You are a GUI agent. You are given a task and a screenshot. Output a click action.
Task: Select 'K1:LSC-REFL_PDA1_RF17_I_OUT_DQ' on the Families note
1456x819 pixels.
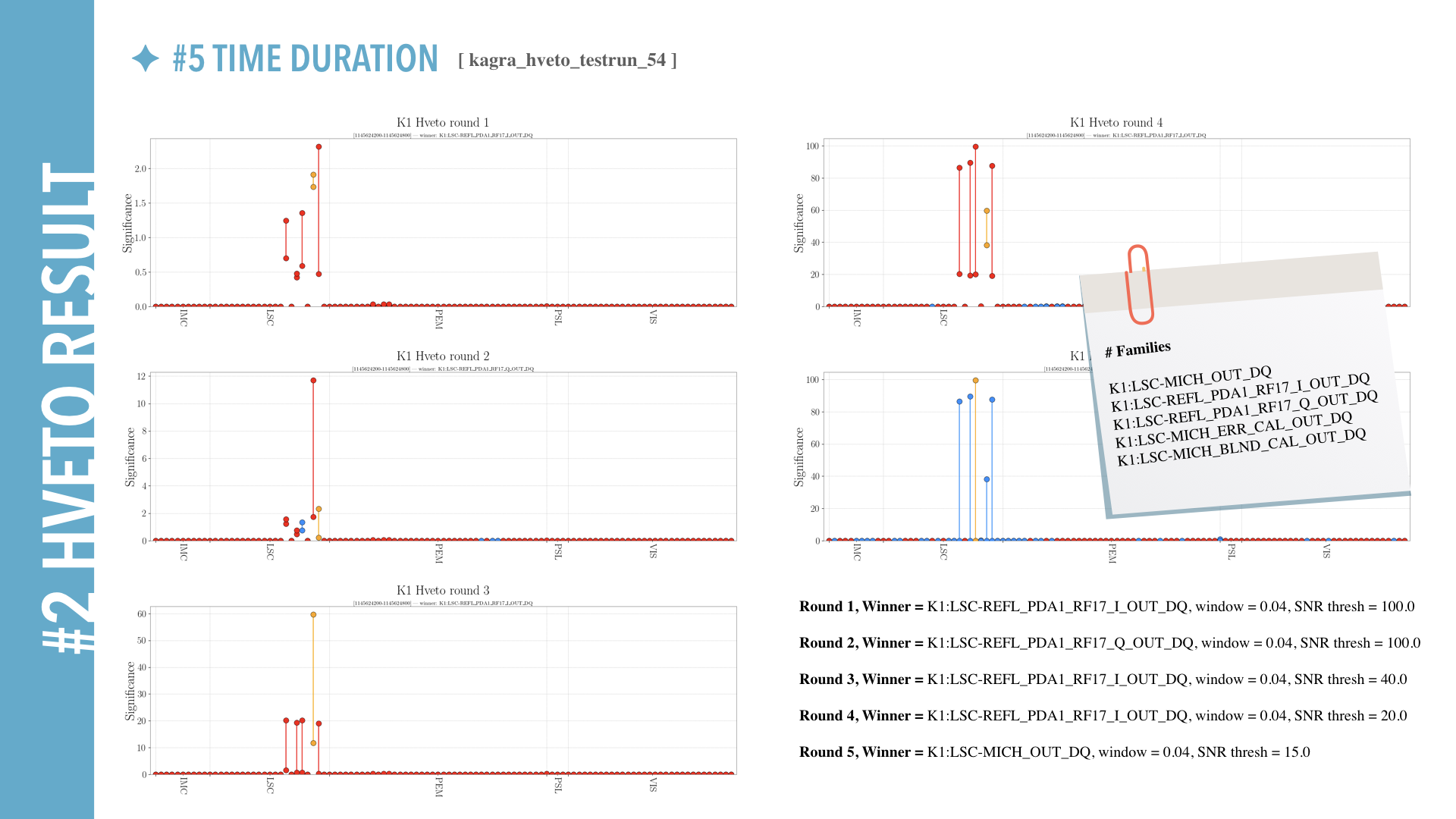1241,392
